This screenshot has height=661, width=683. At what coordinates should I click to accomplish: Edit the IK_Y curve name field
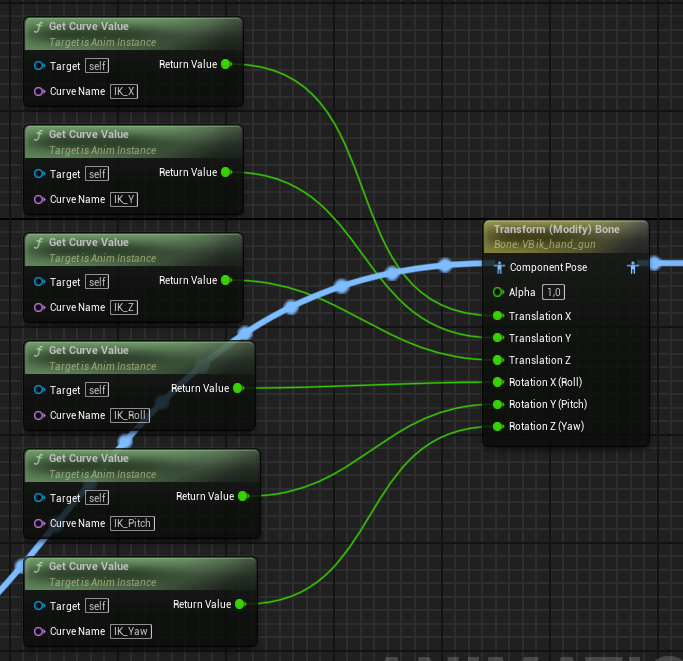point(124,200)
